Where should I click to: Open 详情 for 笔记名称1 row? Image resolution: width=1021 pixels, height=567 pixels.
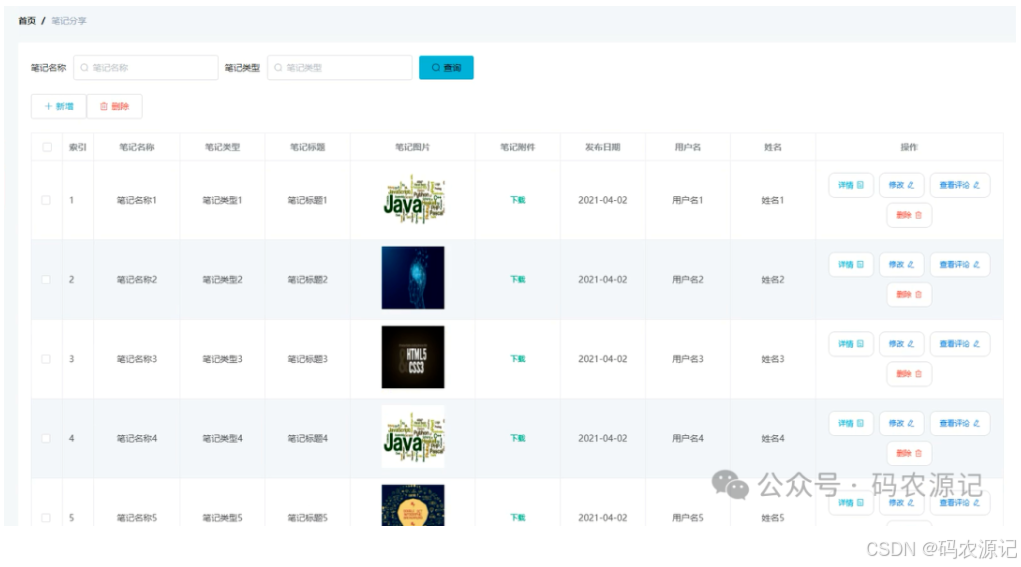(x=851, y=185)
